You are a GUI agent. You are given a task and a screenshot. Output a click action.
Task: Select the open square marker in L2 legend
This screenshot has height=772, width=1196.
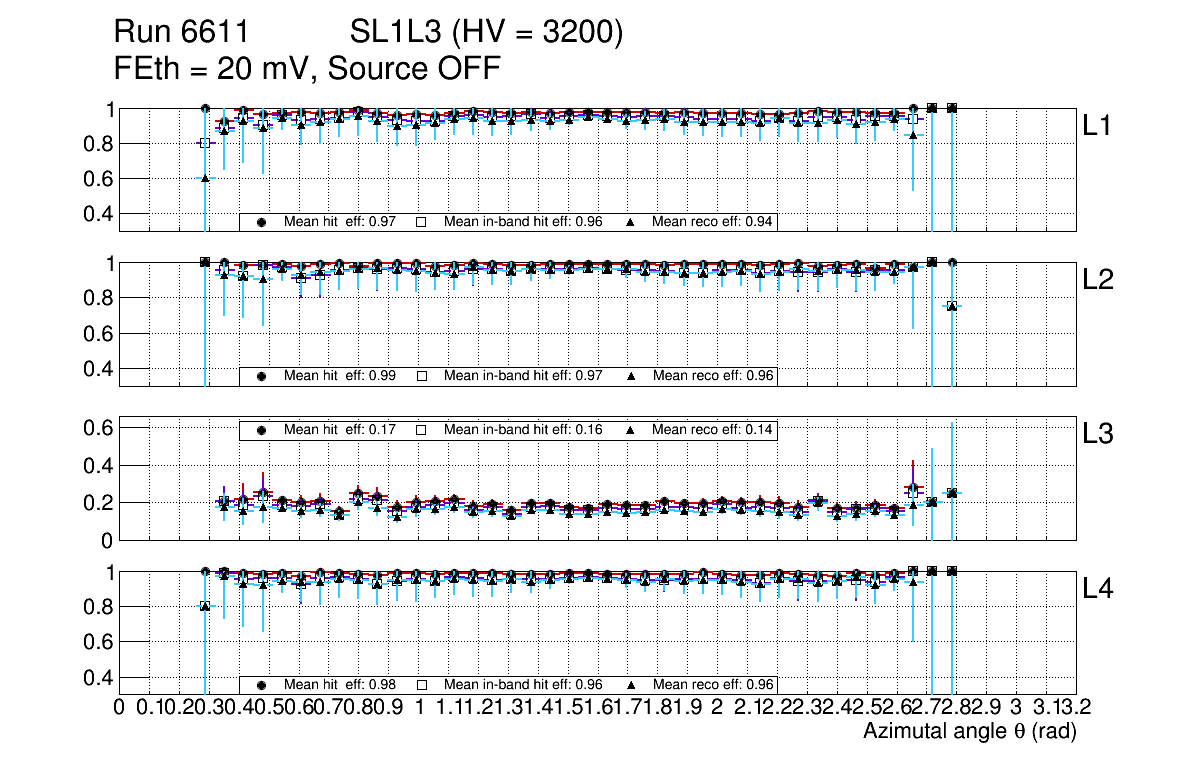tap(421, 376)
